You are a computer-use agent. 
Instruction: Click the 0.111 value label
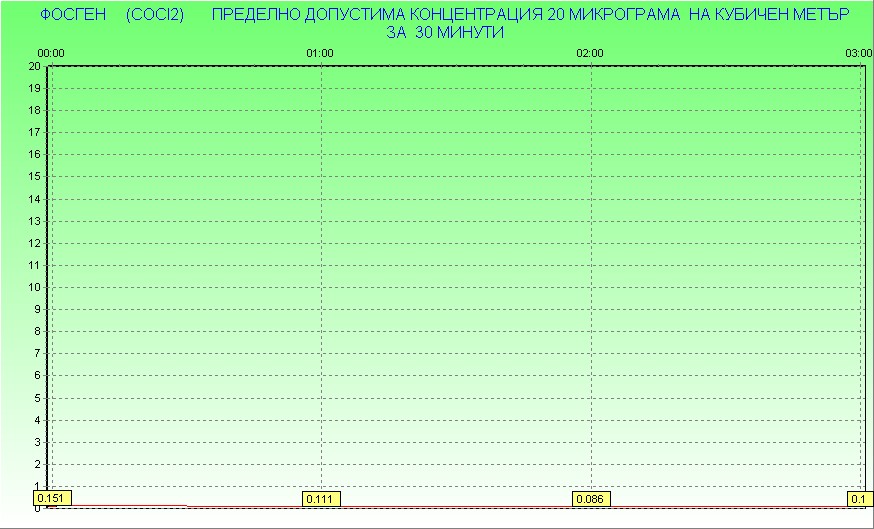pyautogui.click(x=321, y=498)
